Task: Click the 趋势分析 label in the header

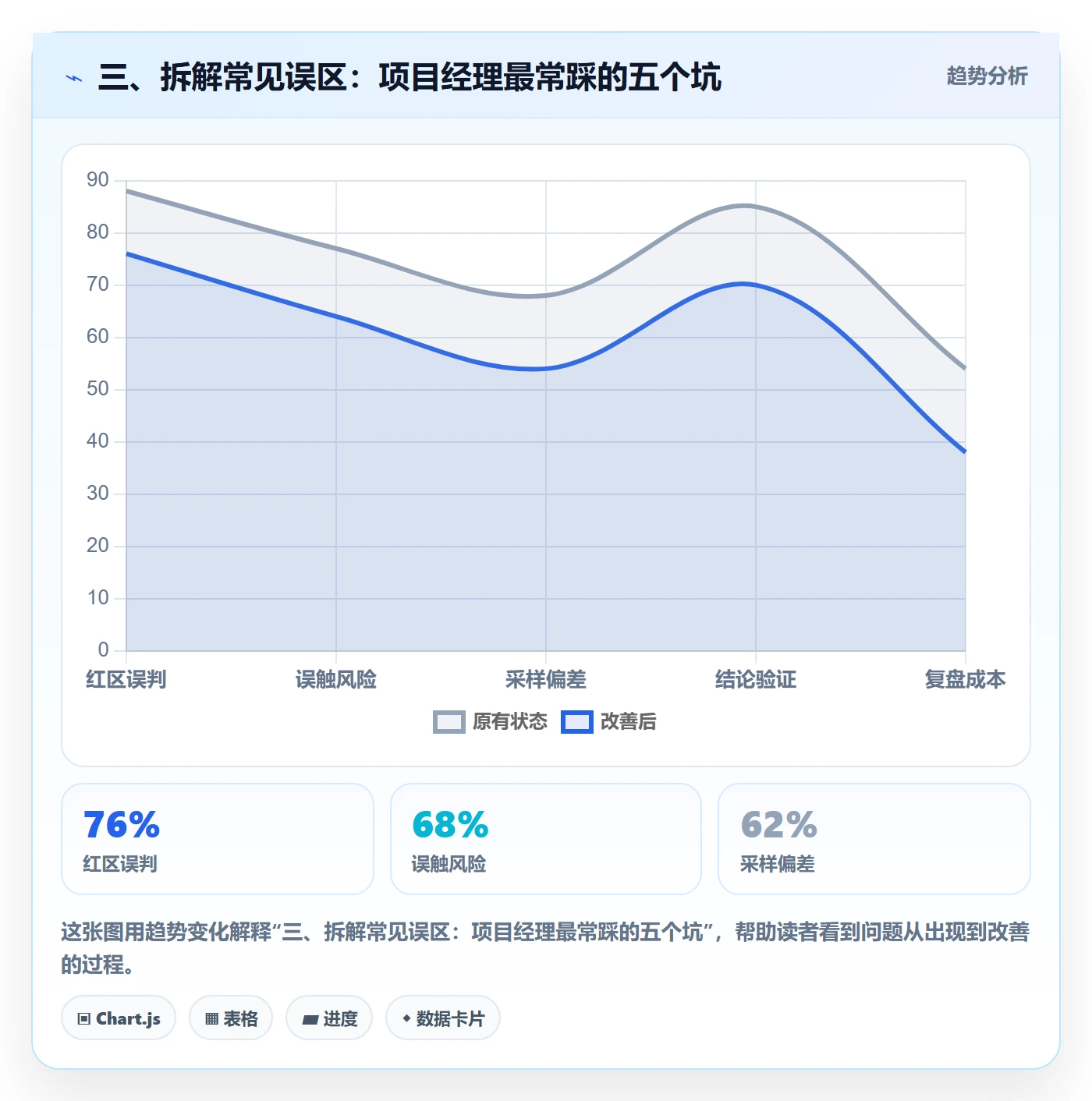Action: tap(987, 76)
